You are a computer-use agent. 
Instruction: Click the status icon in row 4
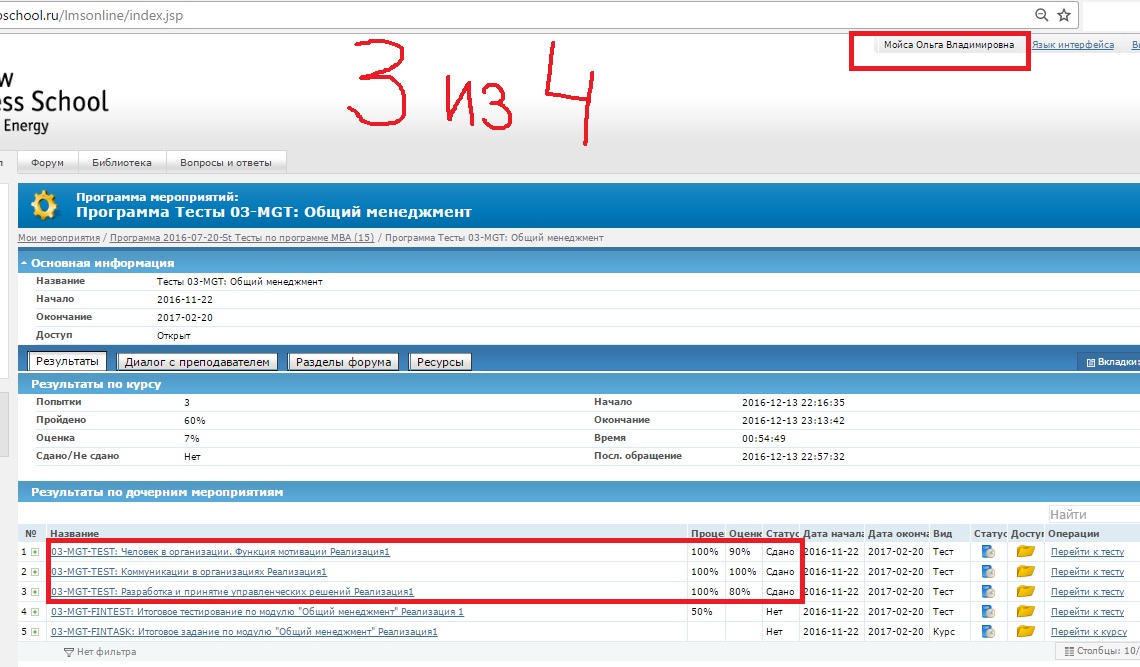coord(988,612)
